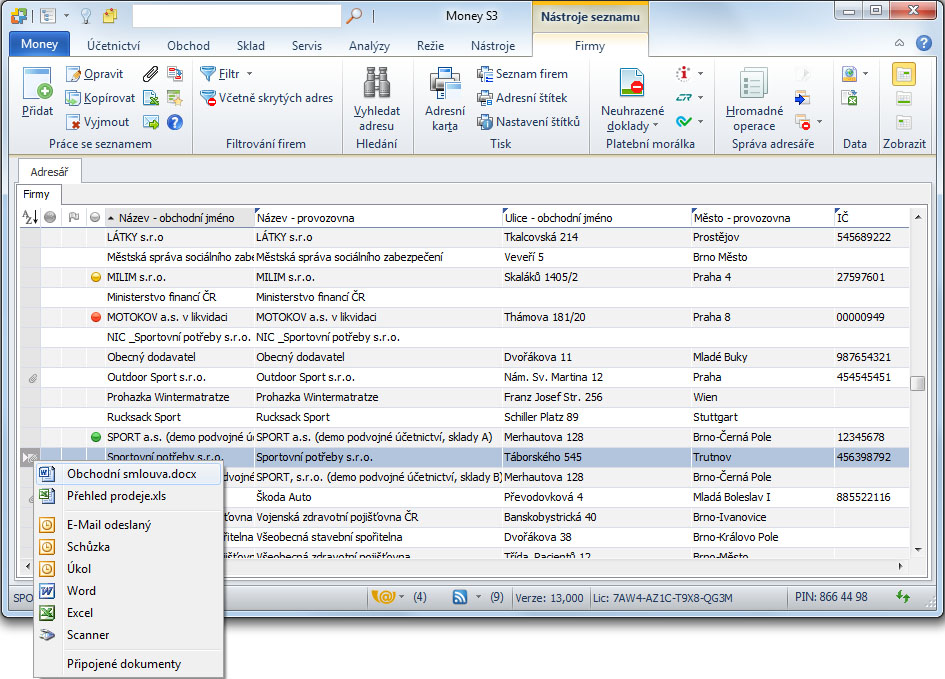Viewport: 945px width, 679px height.
Task: Select Rucksack Sport company name
Action: point(143,417)
